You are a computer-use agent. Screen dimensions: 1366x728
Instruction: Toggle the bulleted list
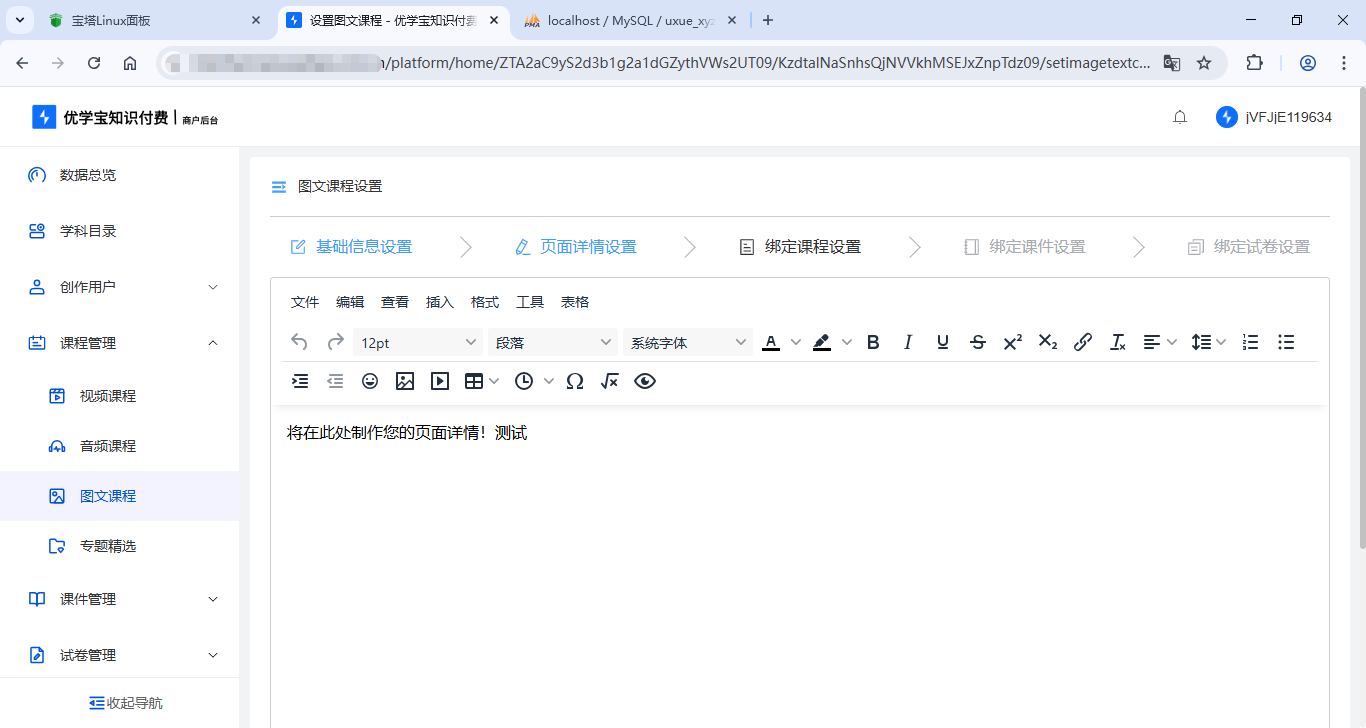tap(1285, 341)
